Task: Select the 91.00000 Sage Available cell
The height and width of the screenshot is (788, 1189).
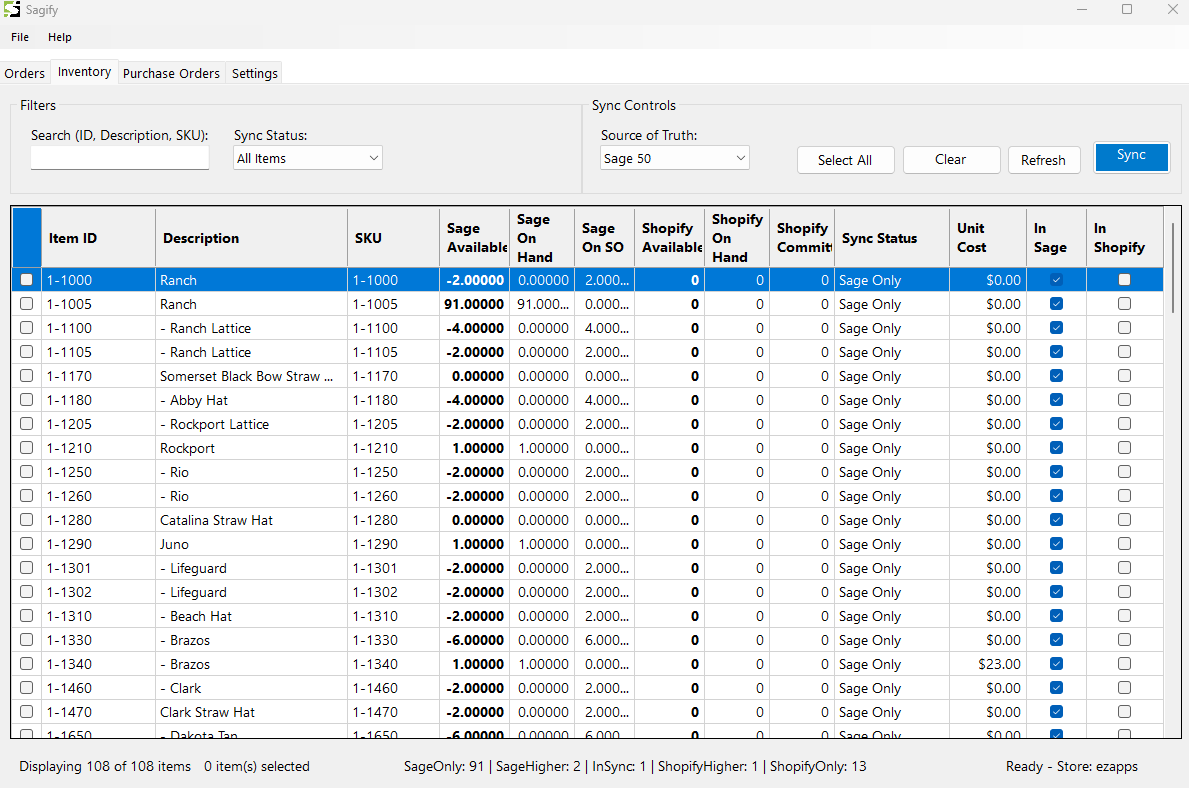Action: click(x=475, y=304)
